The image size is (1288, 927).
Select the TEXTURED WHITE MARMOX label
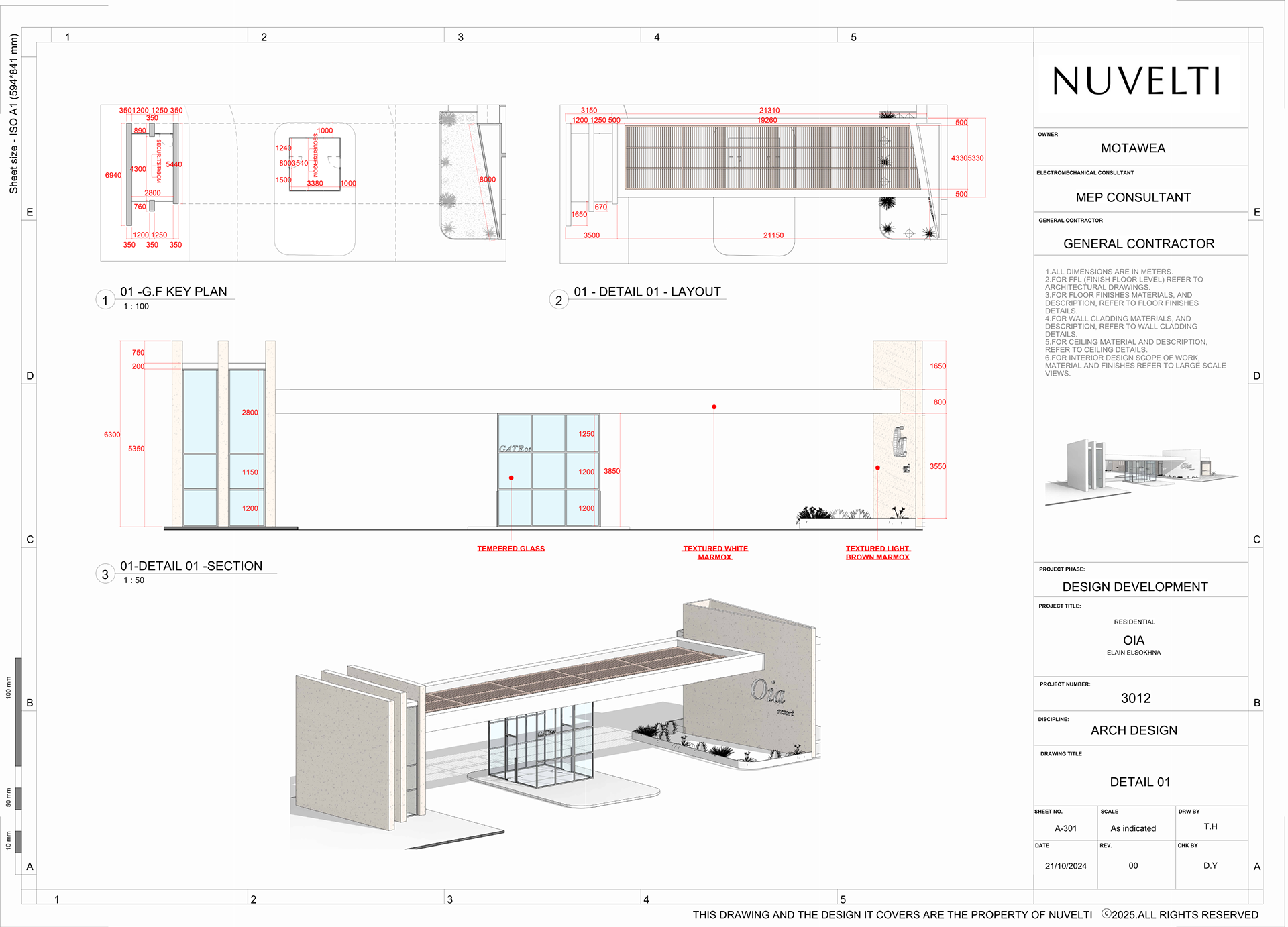tap(715, 553)
